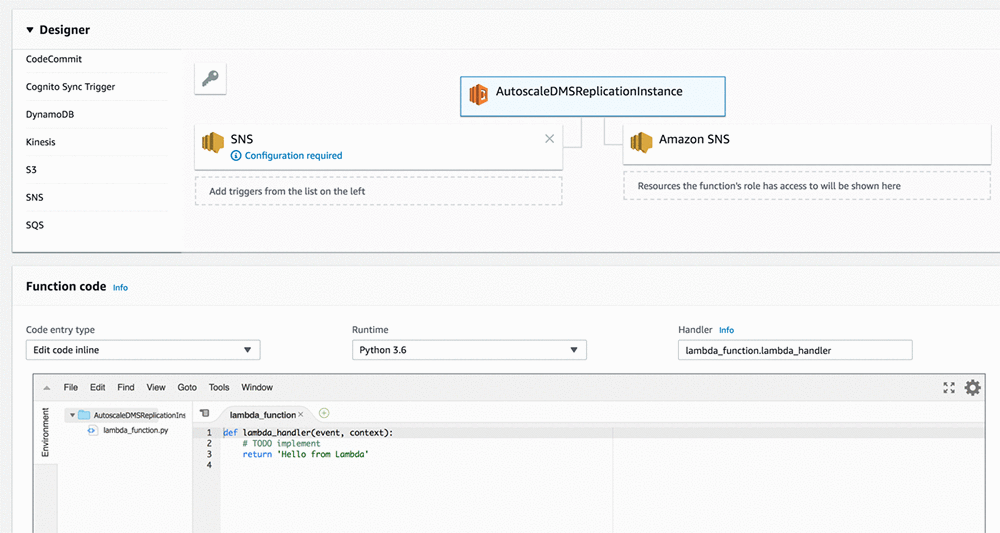Select the Amazon SNS resource card
The width and height of the screenshot is (1000, 533).
point(807,145)
